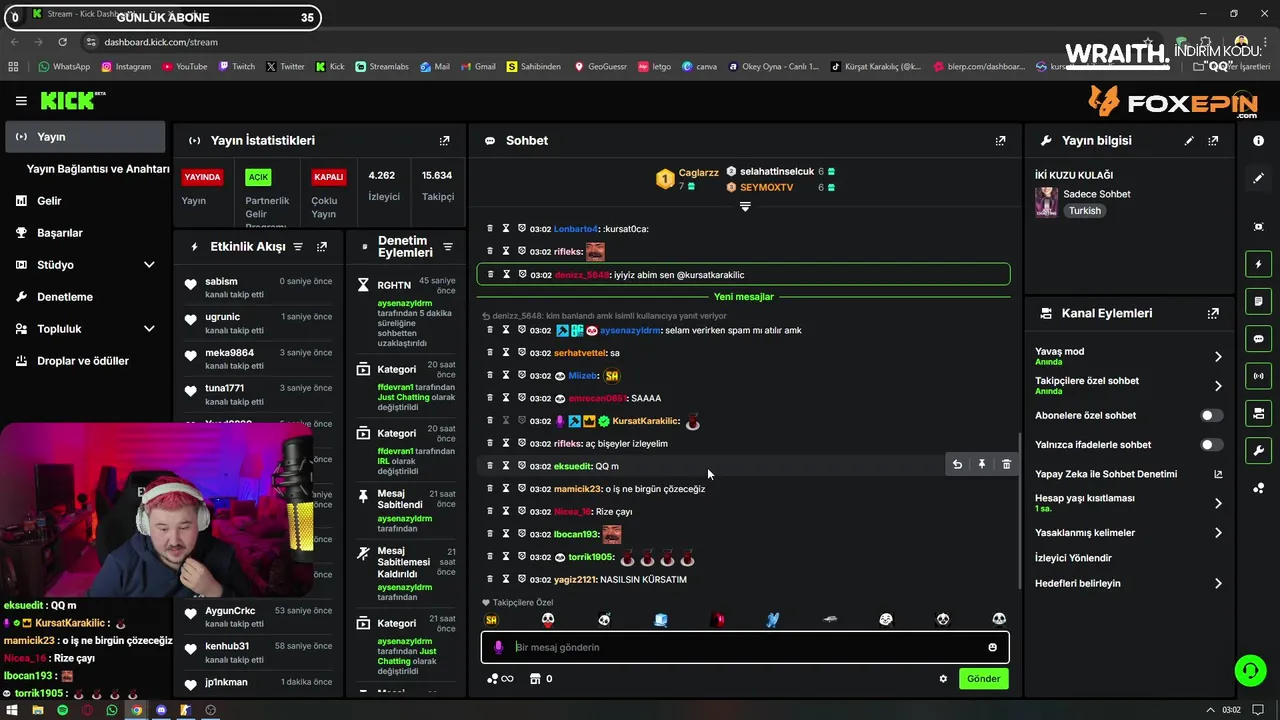Open Denetleme in the sidebar
Image resolution: width=1280 pixels, height=720 pixels.
[x=85, y=297]
